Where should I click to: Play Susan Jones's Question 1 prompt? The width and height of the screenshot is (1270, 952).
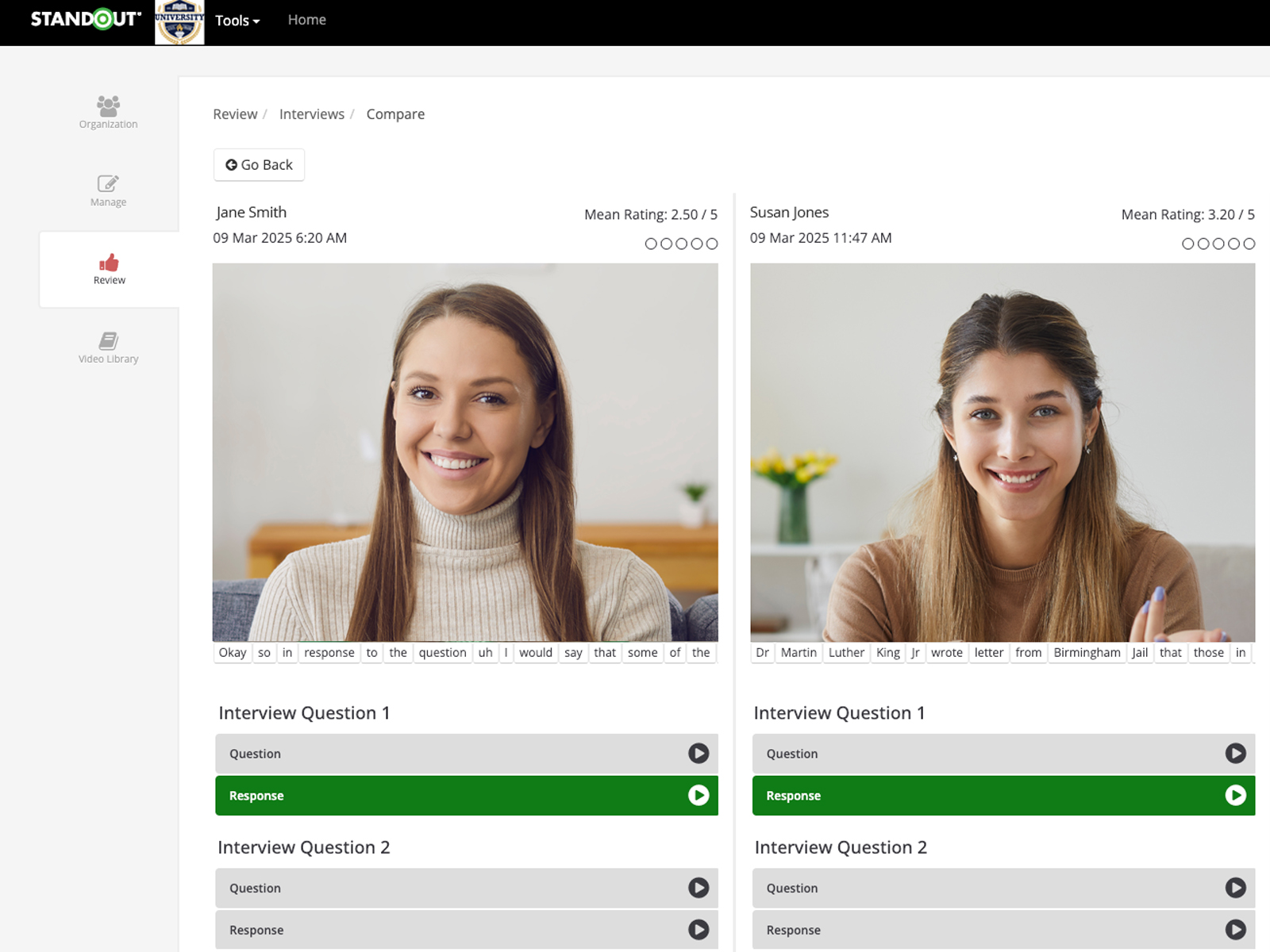(x=1235, y=753)
